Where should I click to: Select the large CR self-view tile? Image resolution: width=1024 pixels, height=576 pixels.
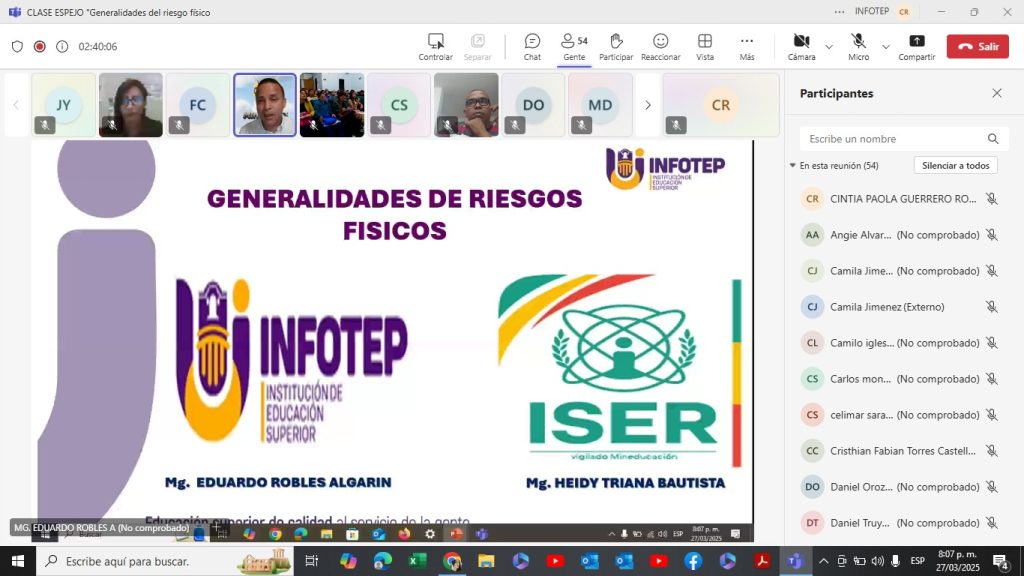click(721, 104)
